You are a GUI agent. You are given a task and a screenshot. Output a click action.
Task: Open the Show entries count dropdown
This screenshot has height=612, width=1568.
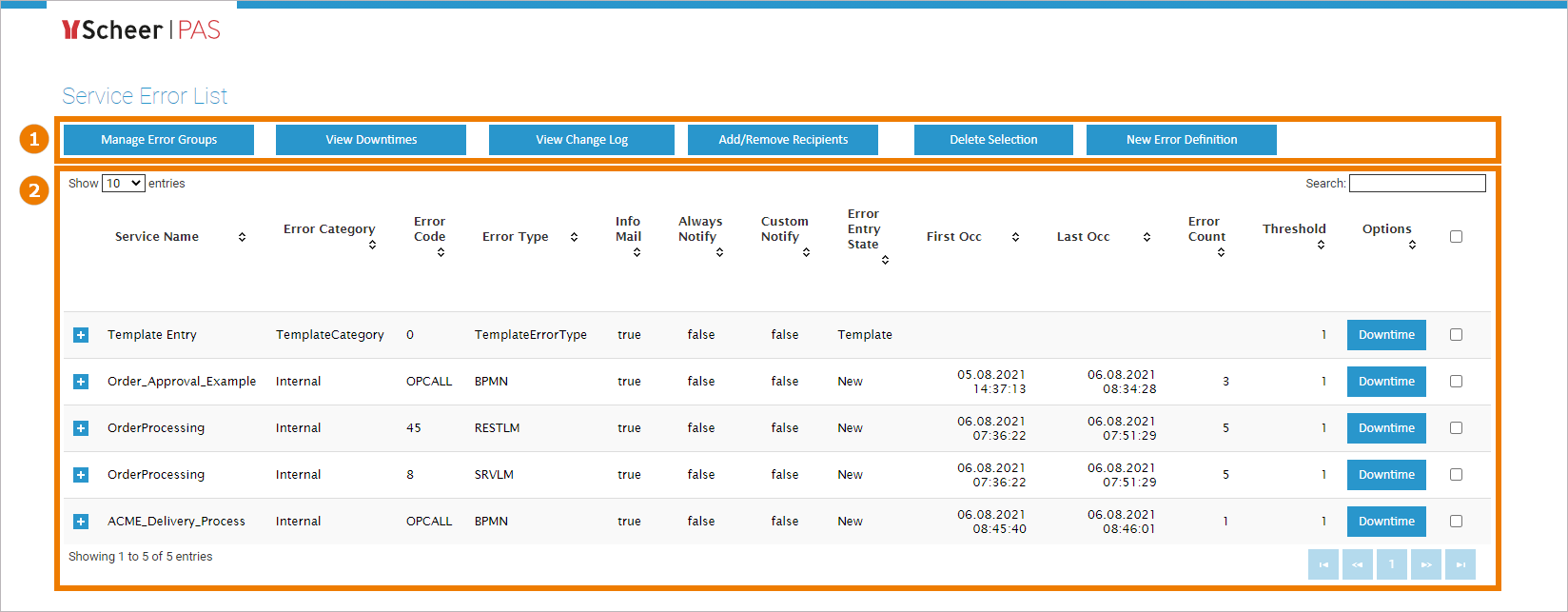(x=123, y=184)
